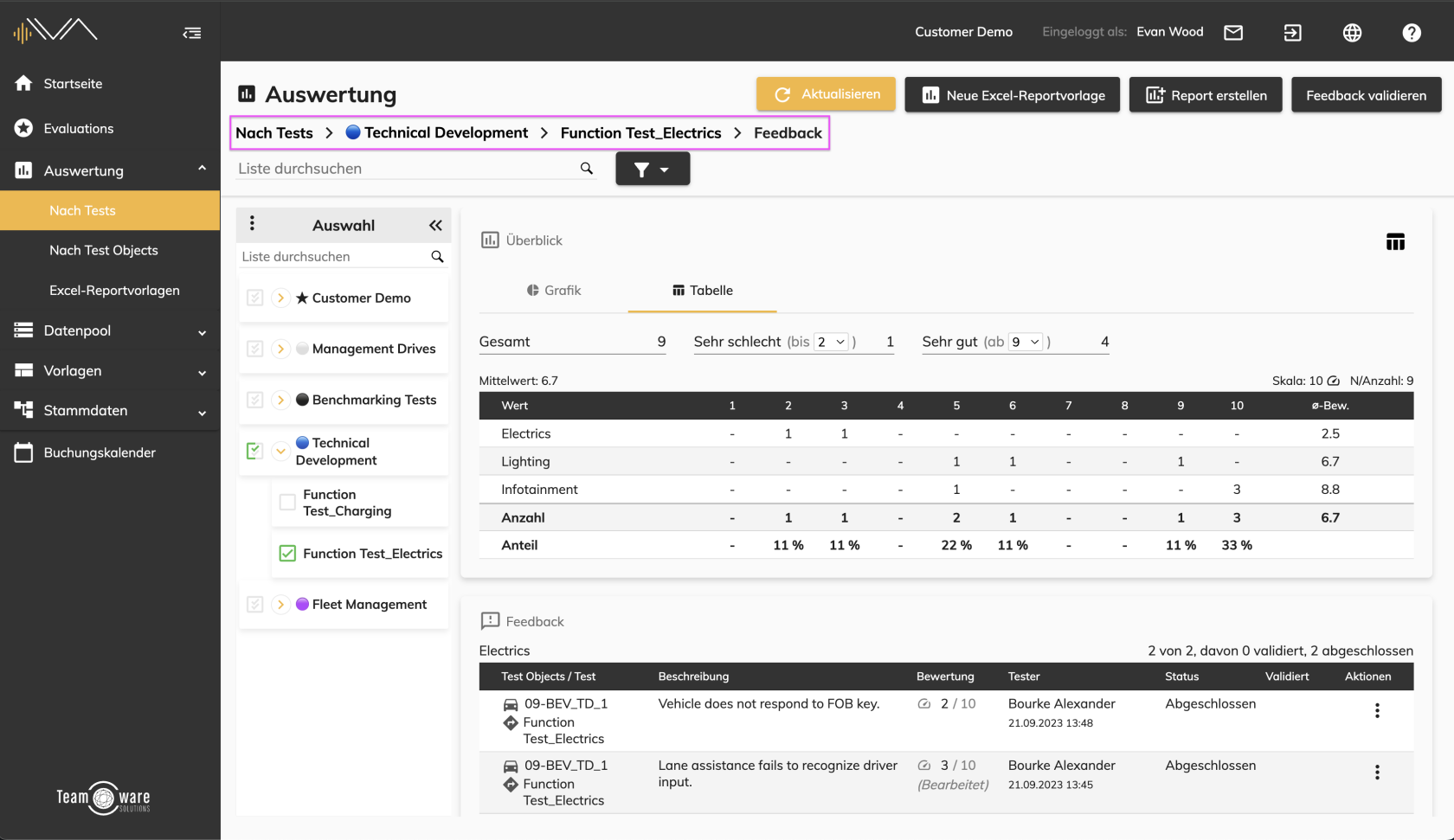Screen dimensions: 1454x840
Task: Click Technical Development breadcrumb link
Action: pyautogui.click(x=436, y=132)
